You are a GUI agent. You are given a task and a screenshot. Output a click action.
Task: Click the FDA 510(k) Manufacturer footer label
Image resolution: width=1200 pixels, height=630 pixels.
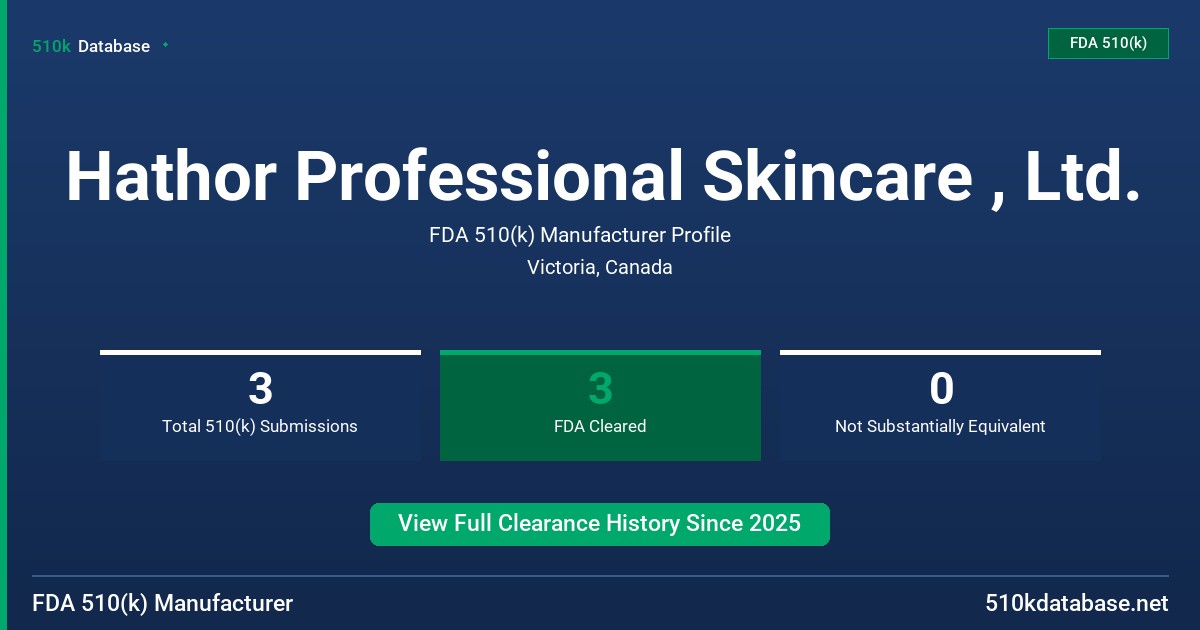tap(163, 603)
